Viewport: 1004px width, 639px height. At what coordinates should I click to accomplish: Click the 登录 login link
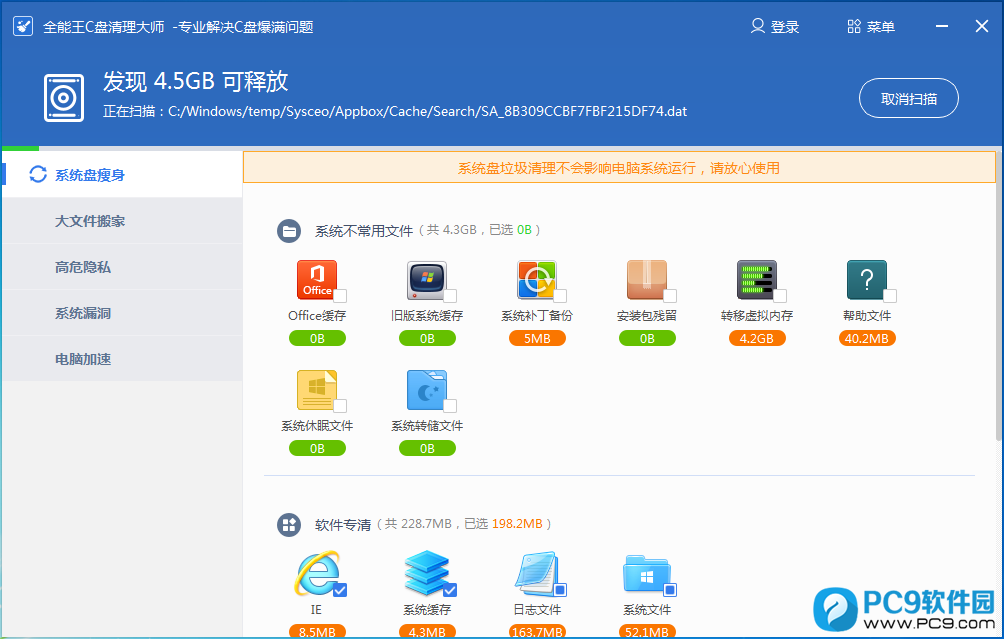pyautogui.click(x=775, y=27)
